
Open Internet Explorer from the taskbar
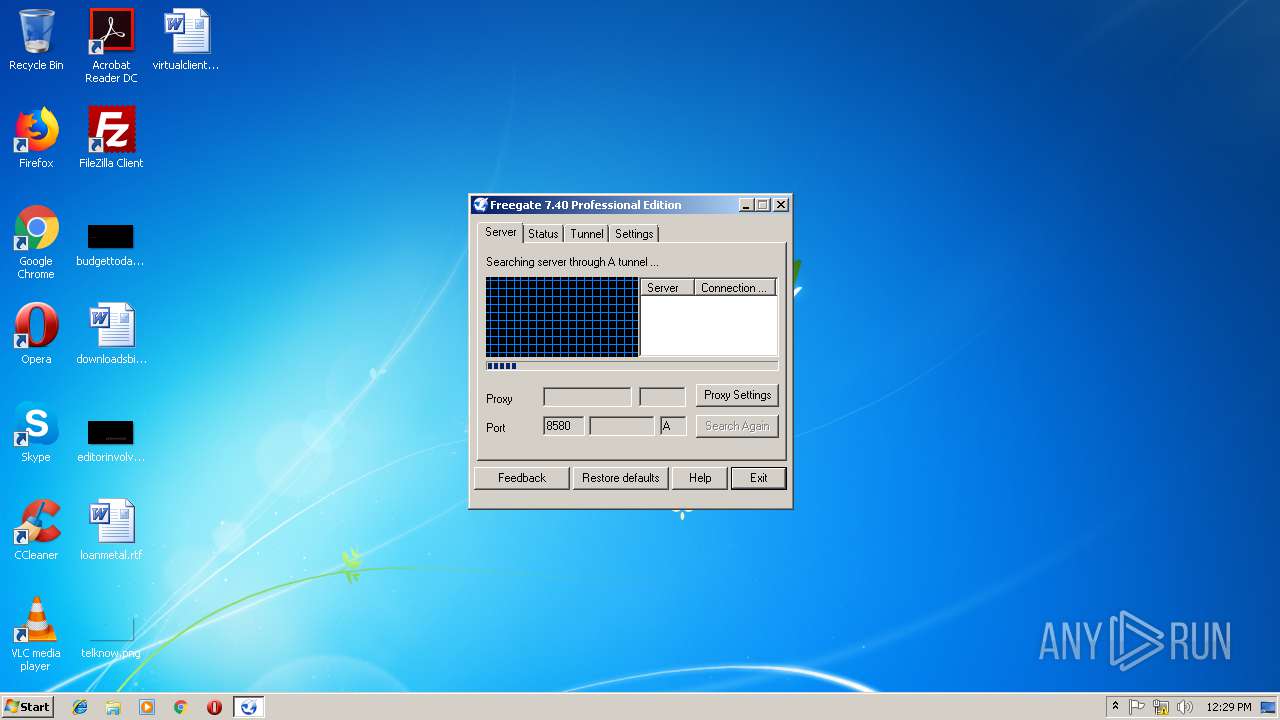[80, 707]
